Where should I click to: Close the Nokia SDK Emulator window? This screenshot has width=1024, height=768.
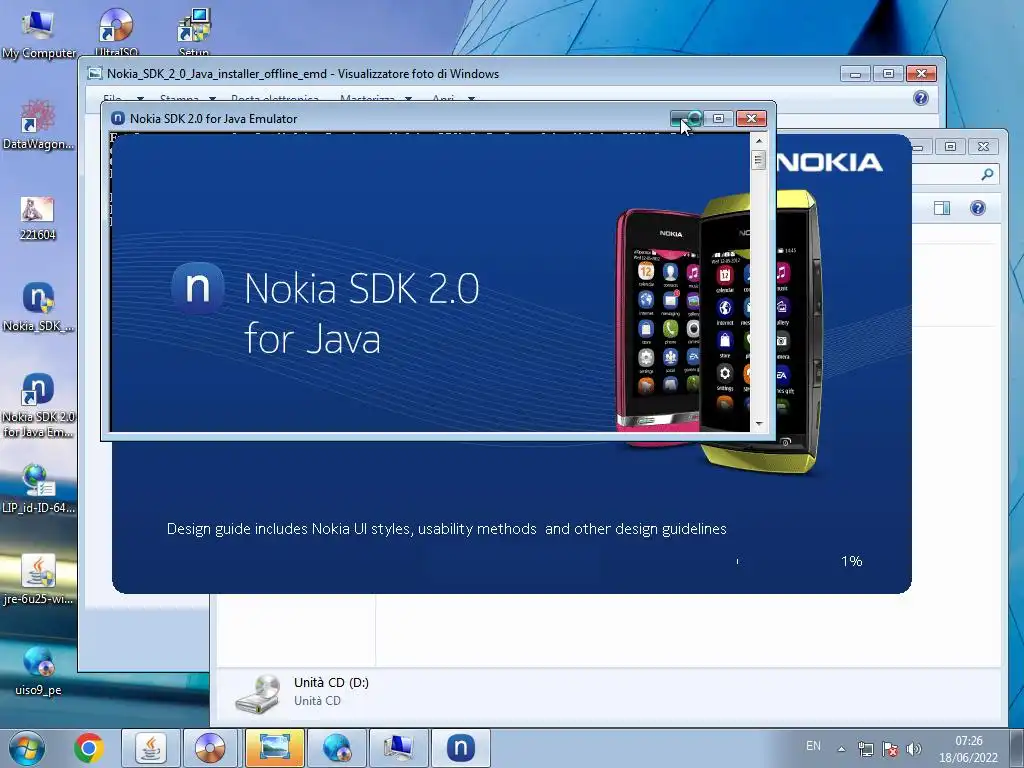click(x=751, y=118)
